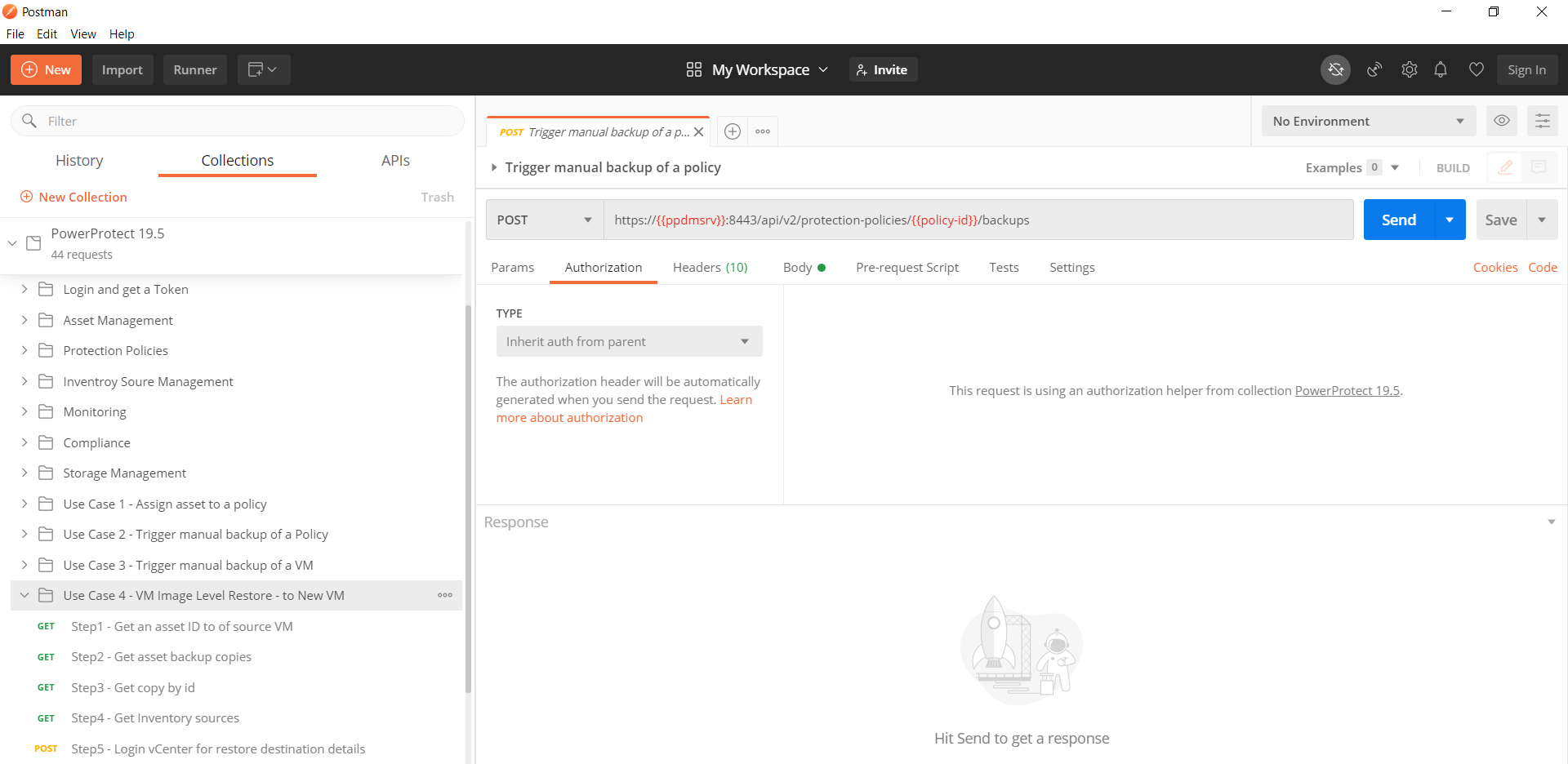
Task: Open the Help menu
Action: click(122, 33)
